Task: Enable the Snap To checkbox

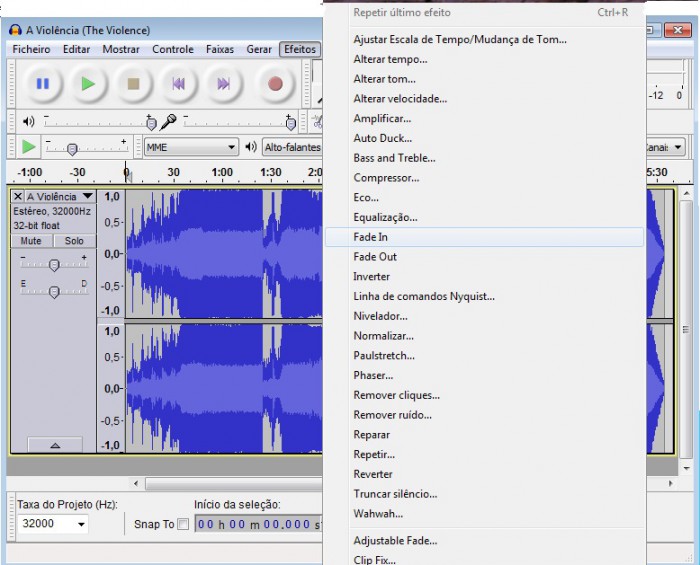Action: click(182, 524)
